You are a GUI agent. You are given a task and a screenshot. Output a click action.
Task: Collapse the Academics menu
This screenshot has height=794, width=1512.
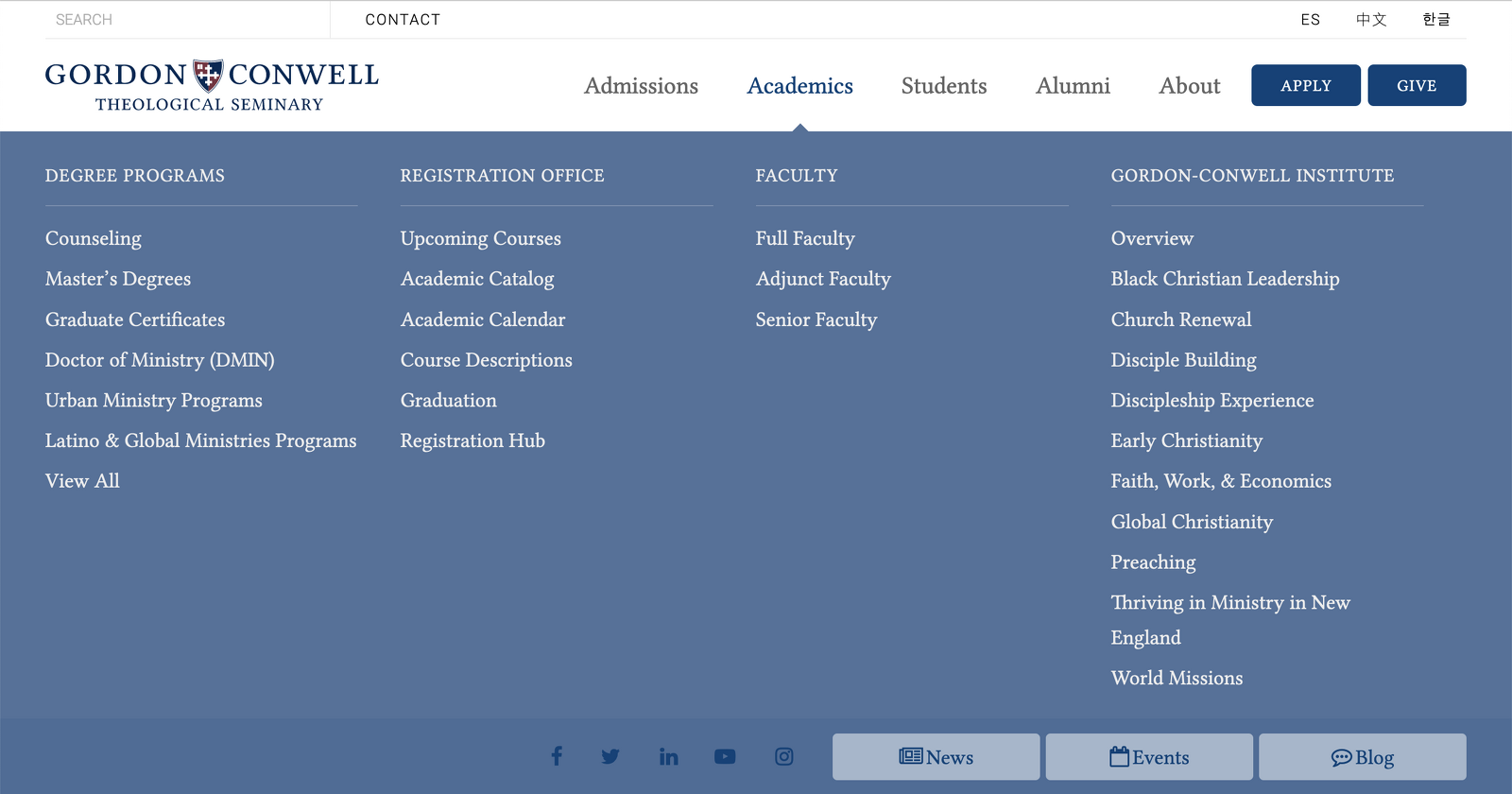[x=799, y=86]
